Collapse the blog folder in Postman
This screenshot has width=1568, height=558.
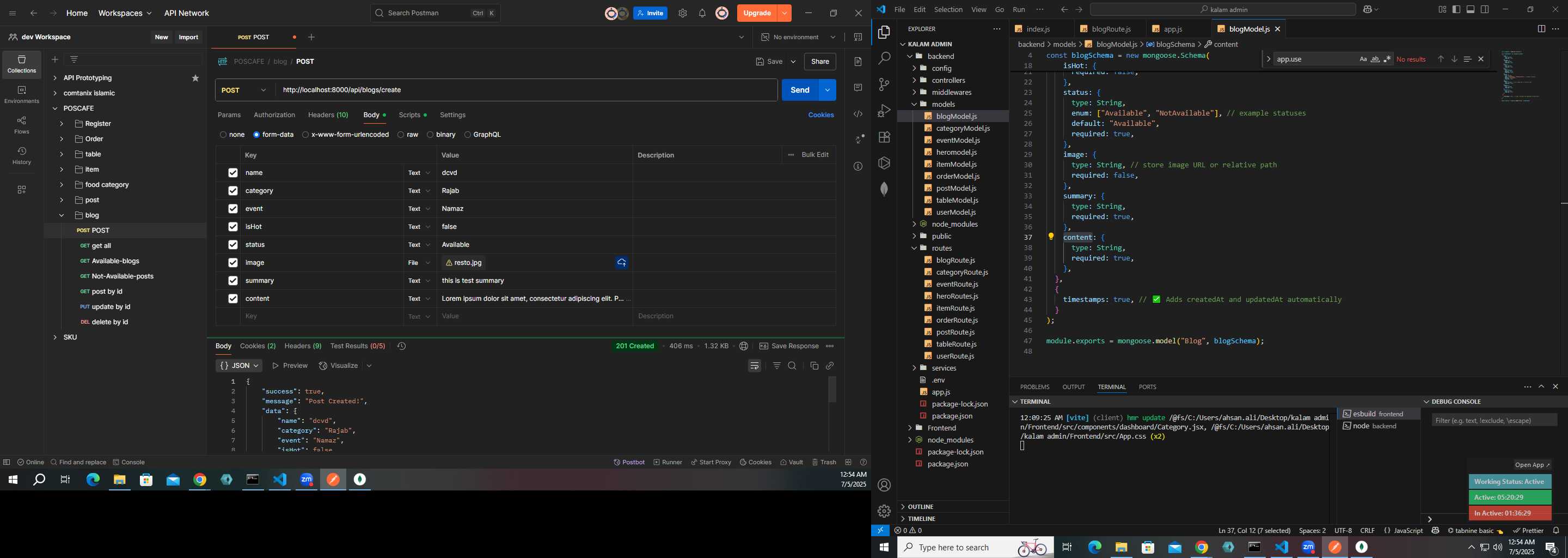coord(62,215)
